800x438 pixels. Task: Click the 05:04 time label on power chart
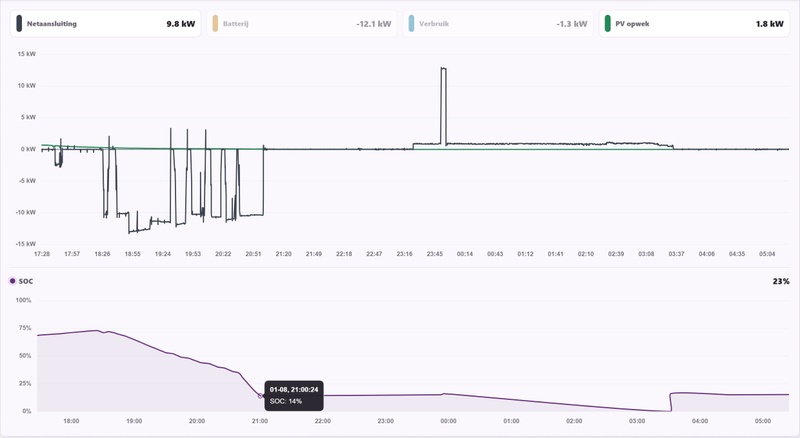point(767,254)
